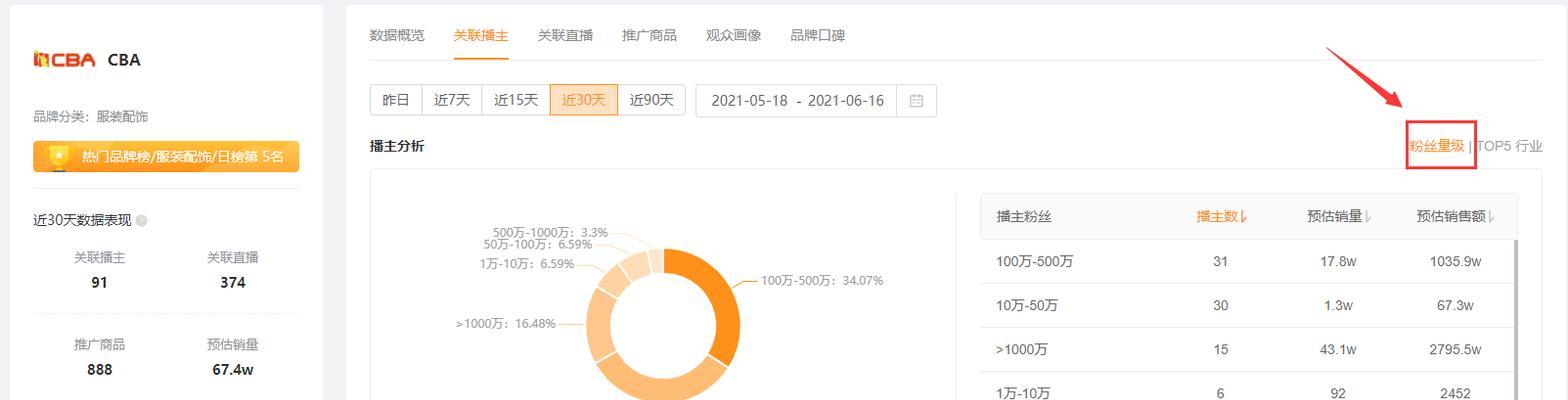Click the 10万-50万 table row
Image resolution: width=1568 pixels, height=400 pixels.
point(1247,305)
